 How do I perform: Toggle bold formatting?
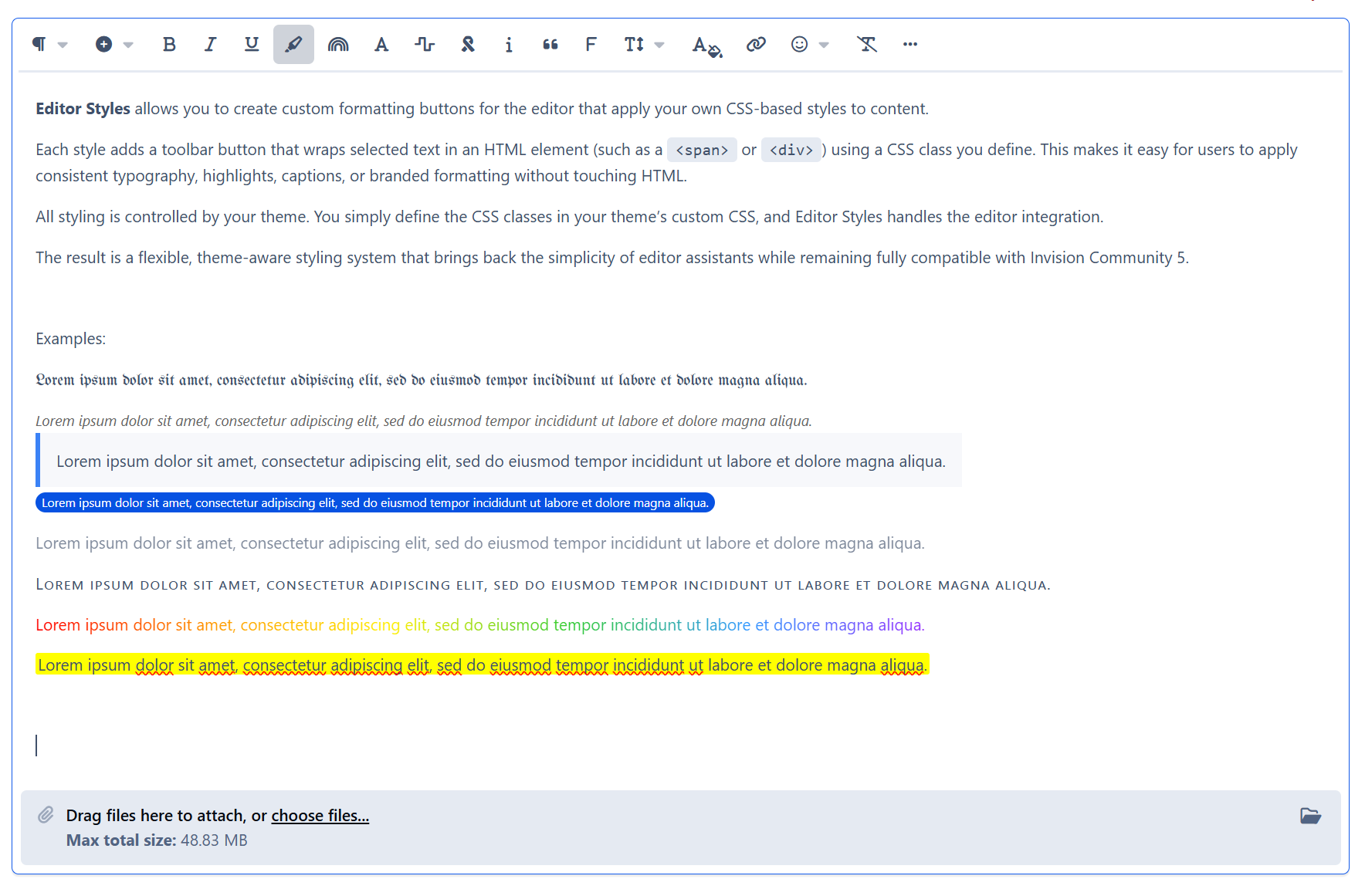(169, 45)
